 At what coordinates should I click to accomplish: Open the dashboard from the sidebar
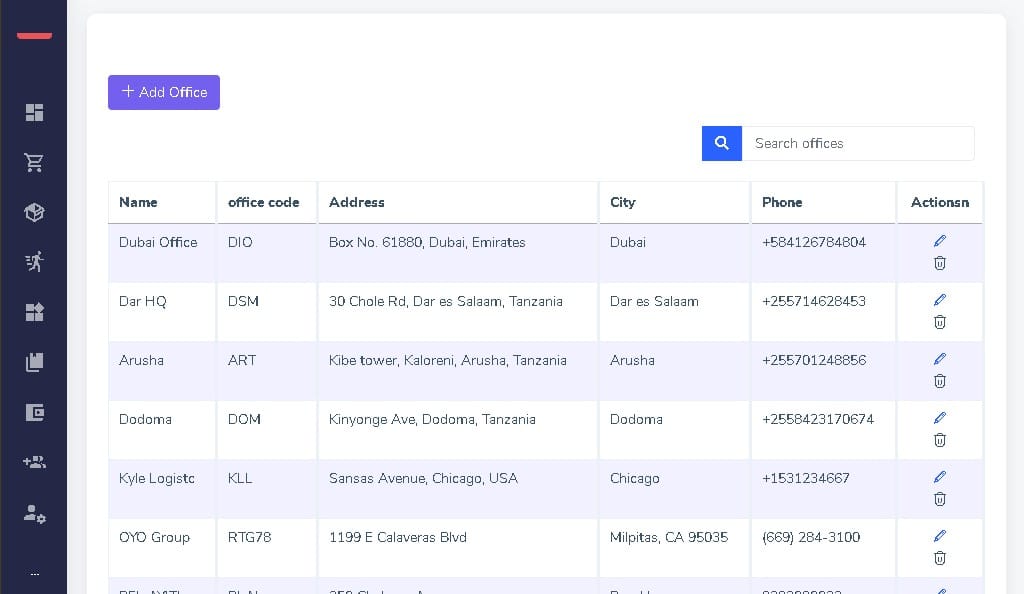tap(34, 112)
